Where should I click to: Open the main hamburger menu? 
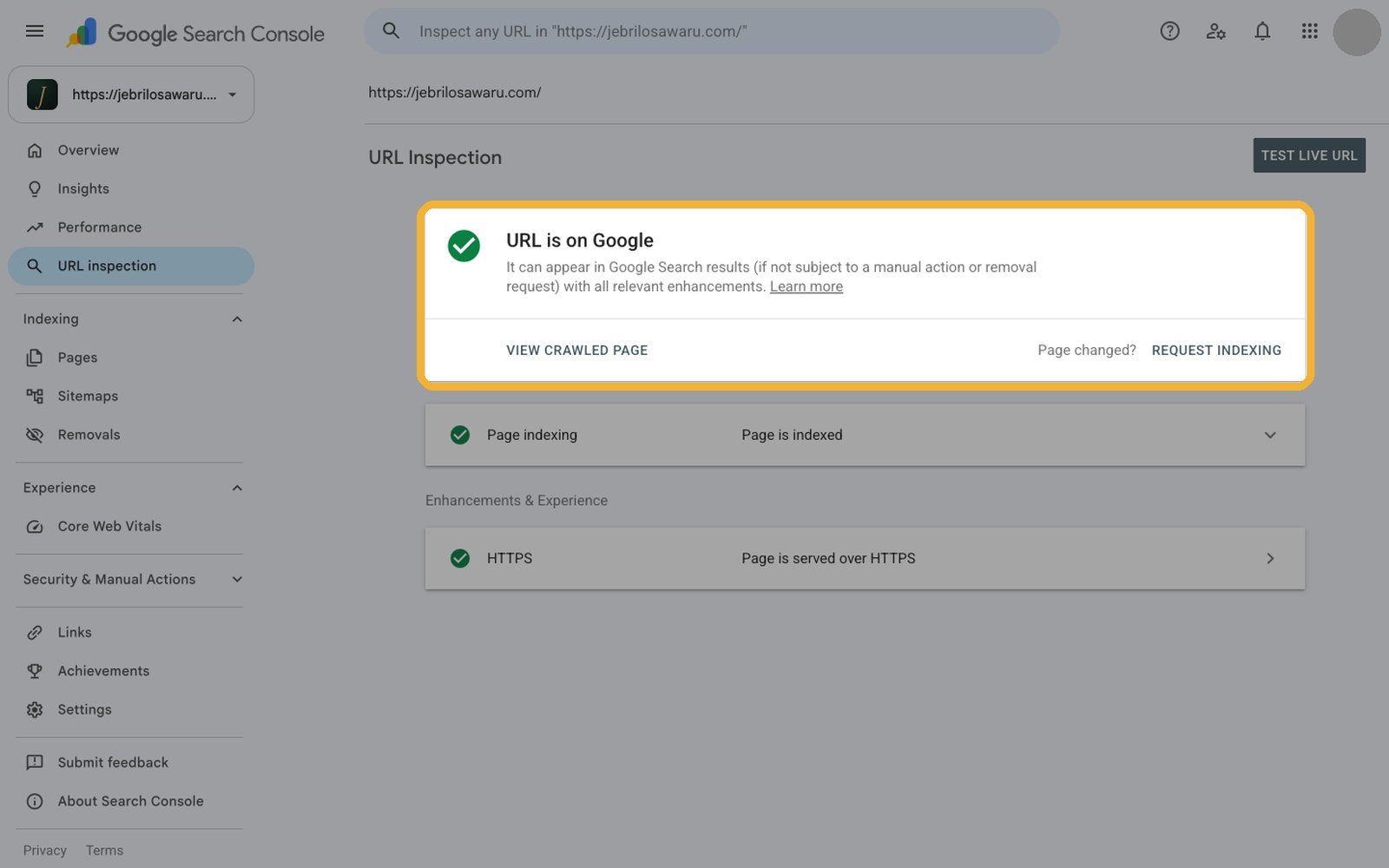click(35, 31)
